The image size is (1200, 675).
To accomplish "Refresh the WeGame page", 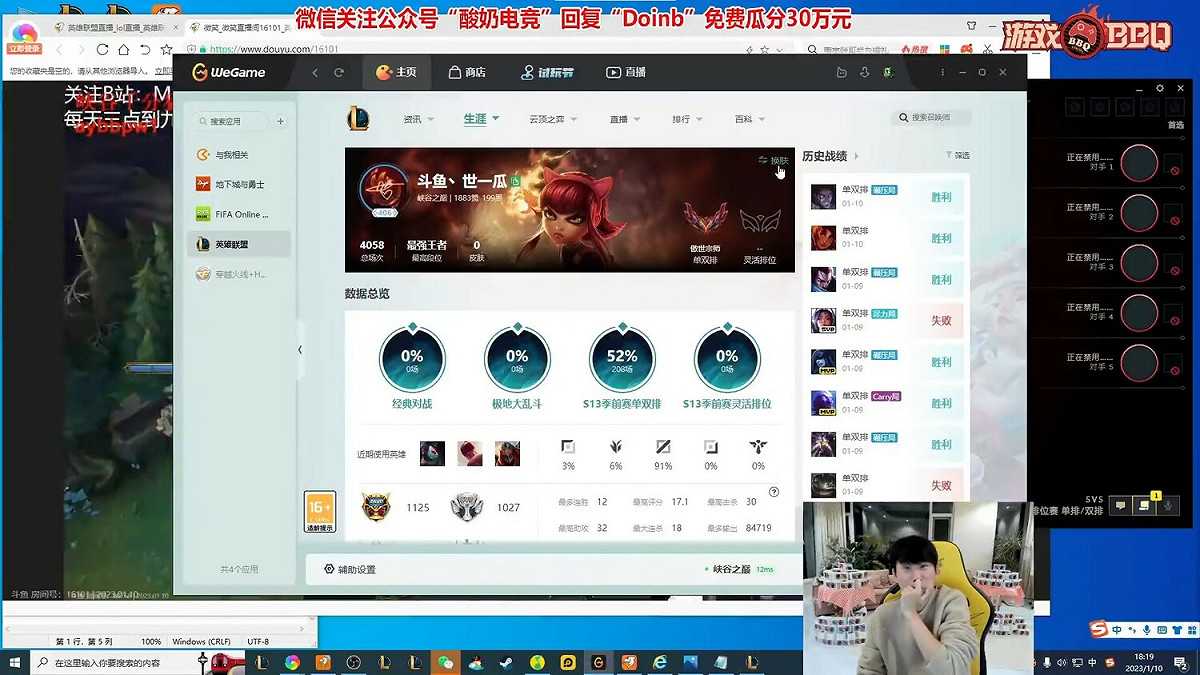I will [x=339, y=72].
